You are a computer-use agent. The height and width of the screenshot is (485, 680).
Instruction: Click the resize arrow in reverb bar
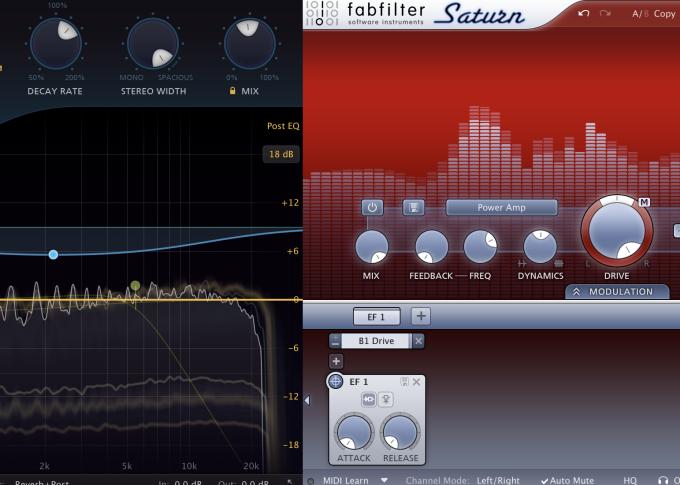[x=290, y=482]
